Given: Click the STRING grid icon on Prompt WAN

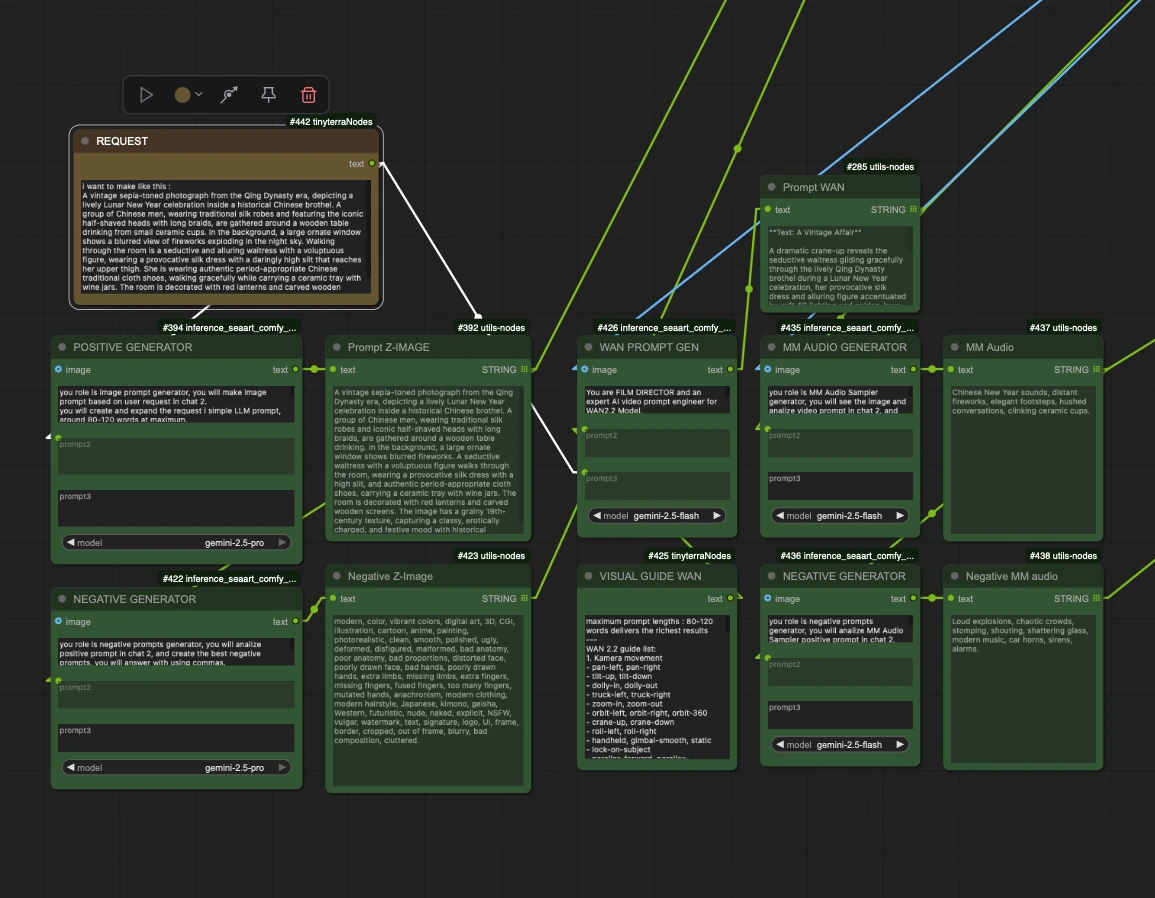Looking at the screenshot, I should [914, 210].
